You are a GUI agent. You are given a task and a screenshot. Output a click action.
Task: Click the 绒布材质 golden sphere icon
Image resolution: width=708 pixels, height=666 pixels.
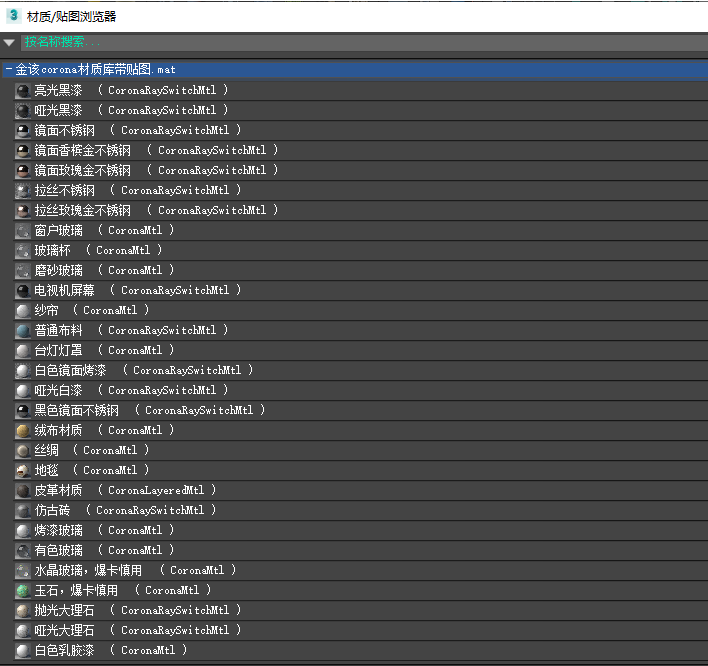pyautogui.click(x=23, y=431)
